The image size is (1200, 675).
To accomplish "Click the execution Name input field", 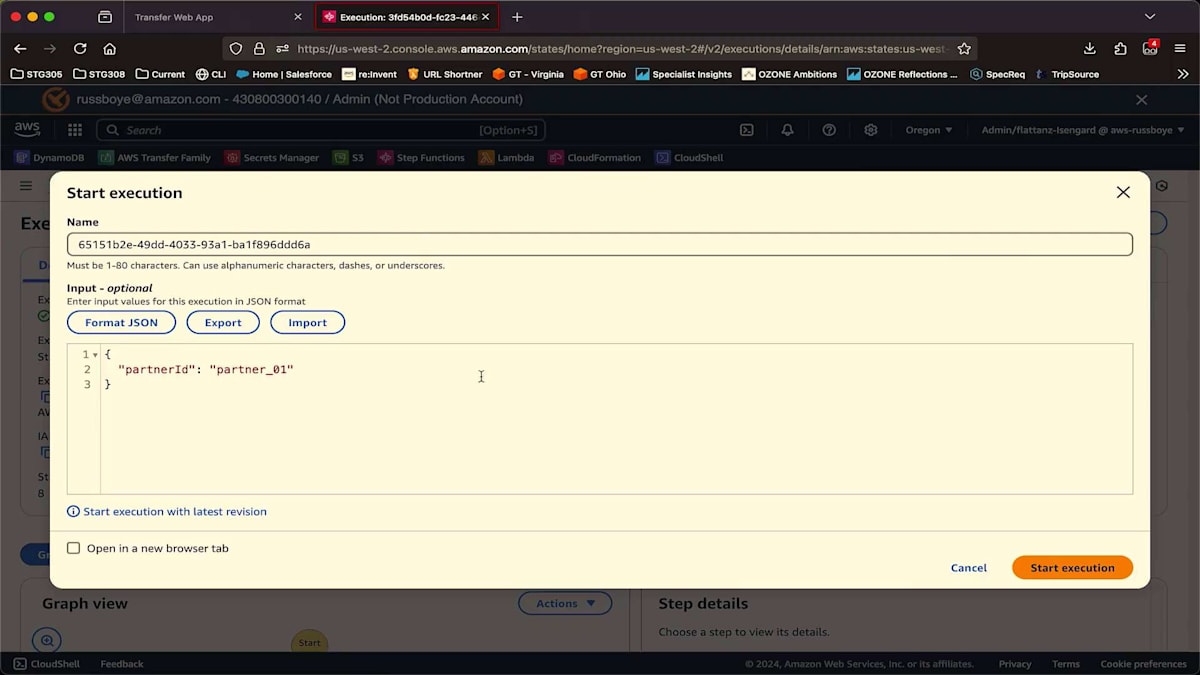I will 600,244.
